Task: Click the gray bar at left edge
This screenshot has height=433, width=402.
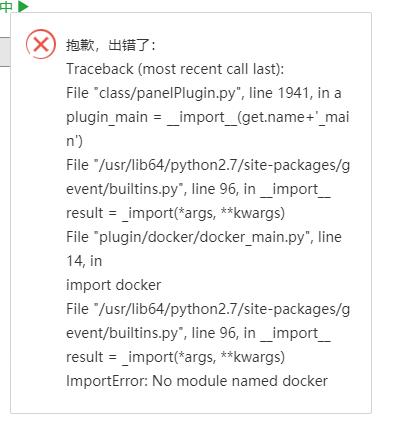Action: tap(5, 52)
